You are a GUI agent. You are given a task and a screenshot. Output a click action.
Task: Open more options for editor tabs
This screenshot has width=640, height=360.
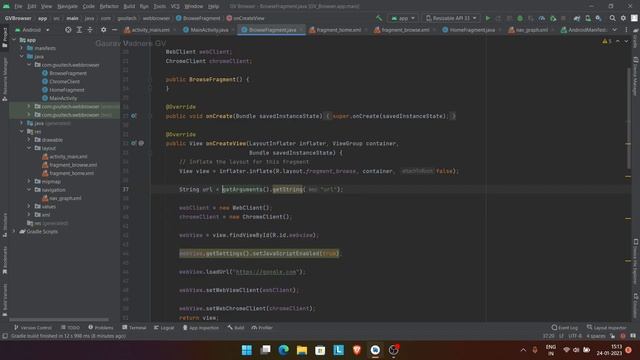(x=626, y=30)
